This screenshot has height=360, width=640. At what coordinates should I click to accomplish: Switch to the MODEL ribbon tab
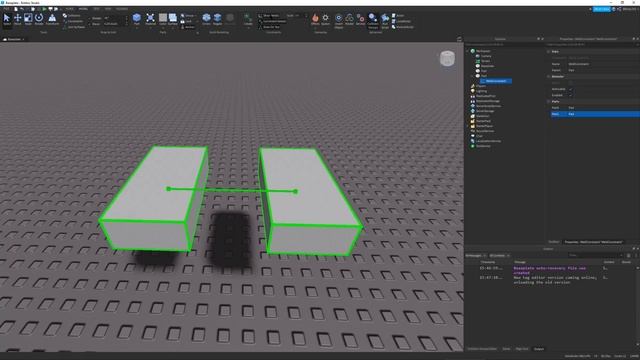(x=83, y=9)
